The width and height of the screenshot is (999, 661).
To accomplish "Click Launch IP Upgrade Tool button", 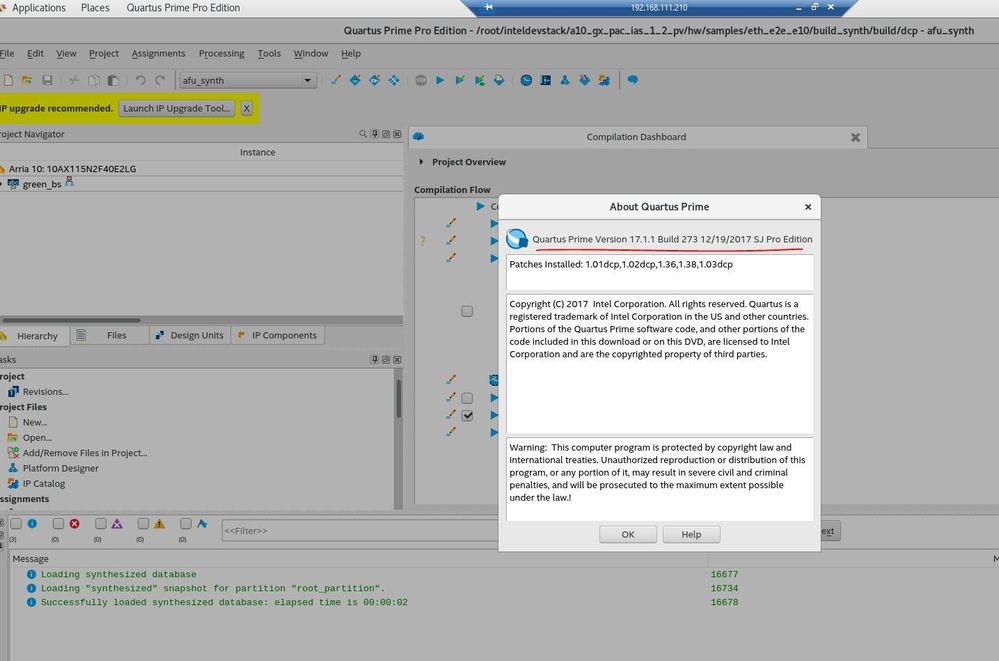I will pyautogui.click(x=177, y=108).
